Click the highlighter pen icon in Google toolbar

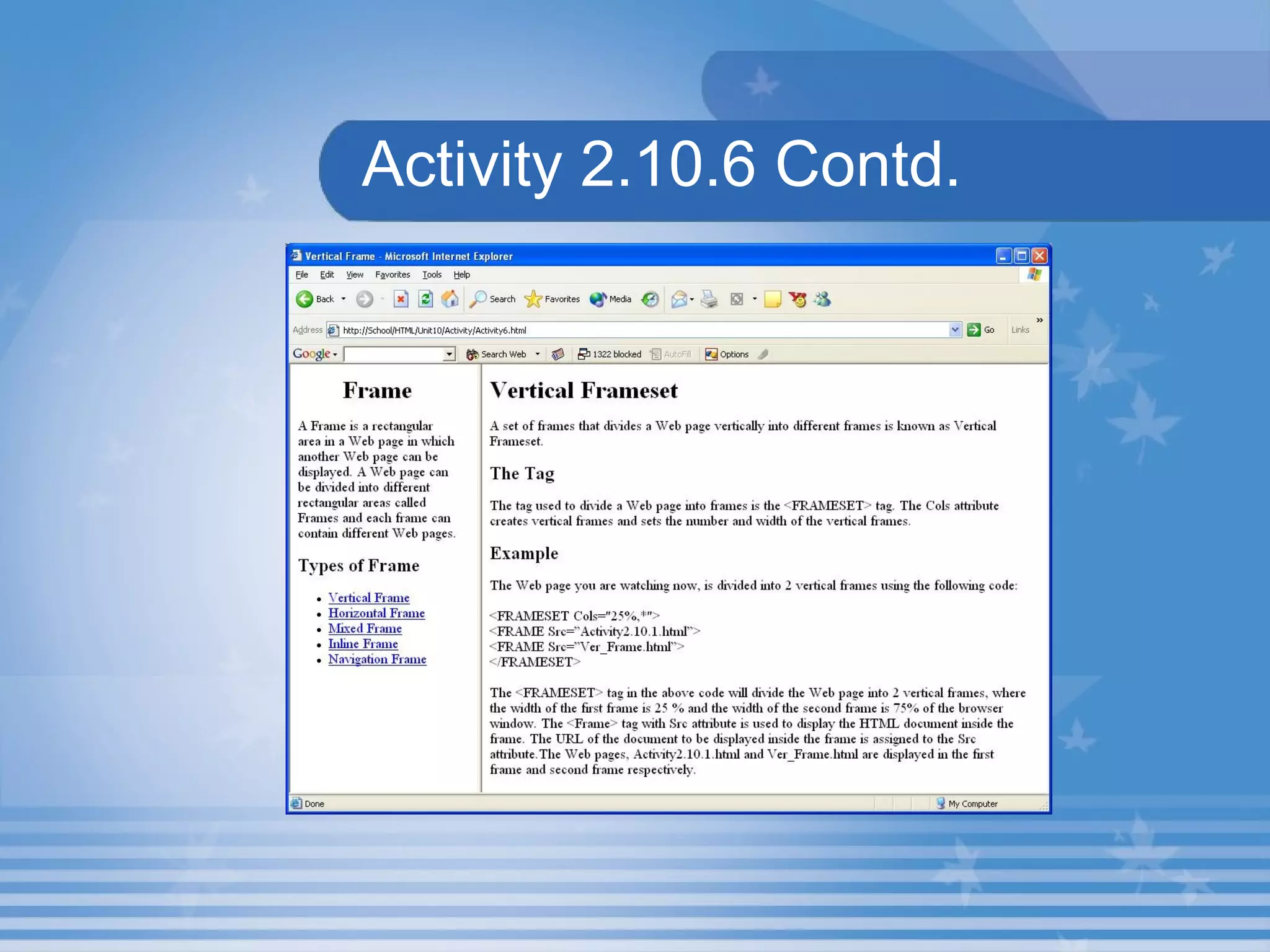763,354
